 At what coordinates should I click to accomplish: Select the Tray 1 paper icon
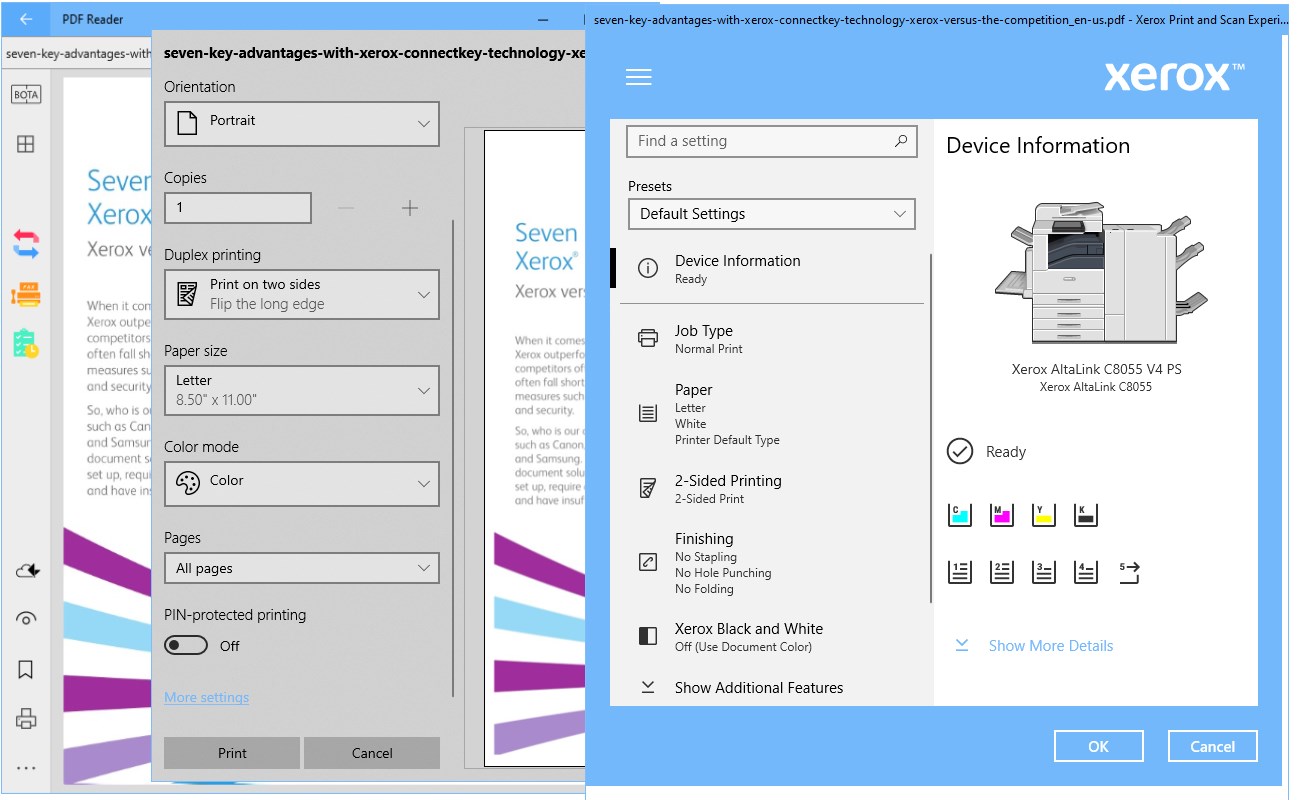point(959,572)
